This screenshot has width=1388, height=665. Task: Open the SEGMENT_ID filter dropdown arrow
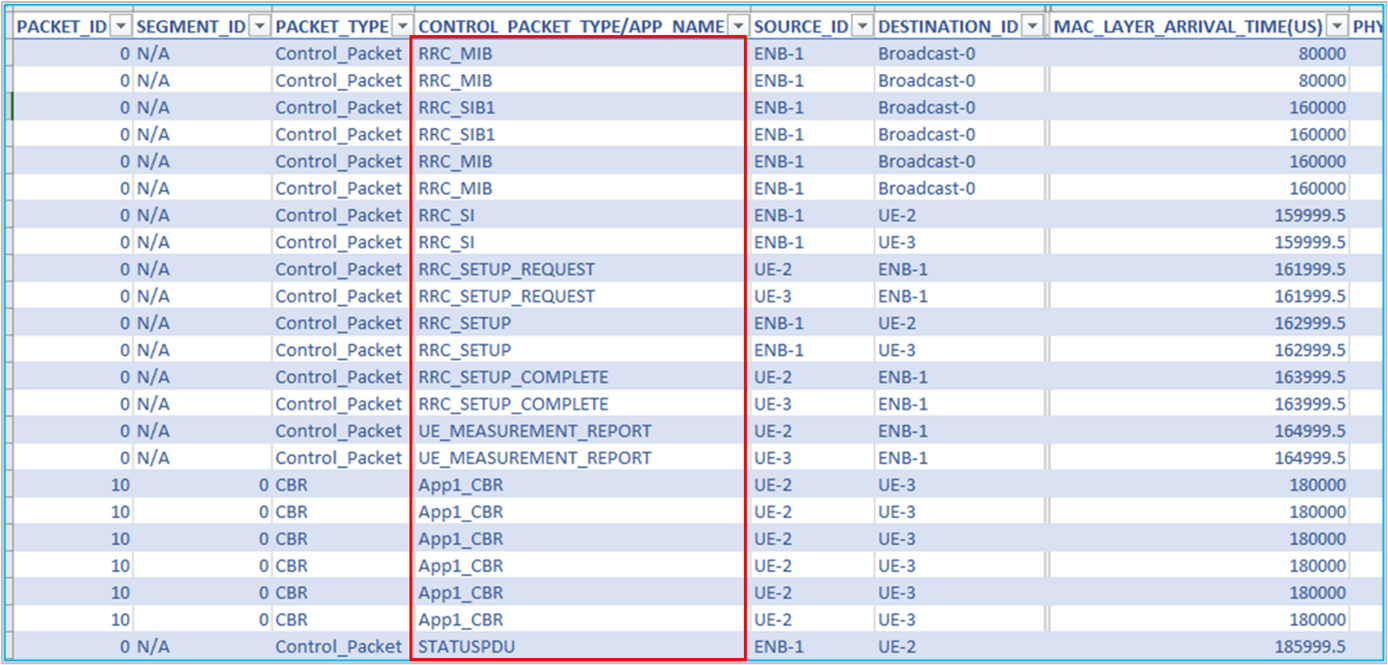tap(259, 26)
